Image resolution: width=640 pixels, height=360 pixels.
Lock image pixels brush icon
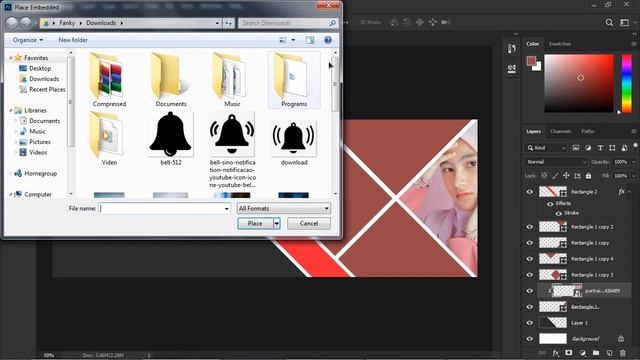click(555, 176)
